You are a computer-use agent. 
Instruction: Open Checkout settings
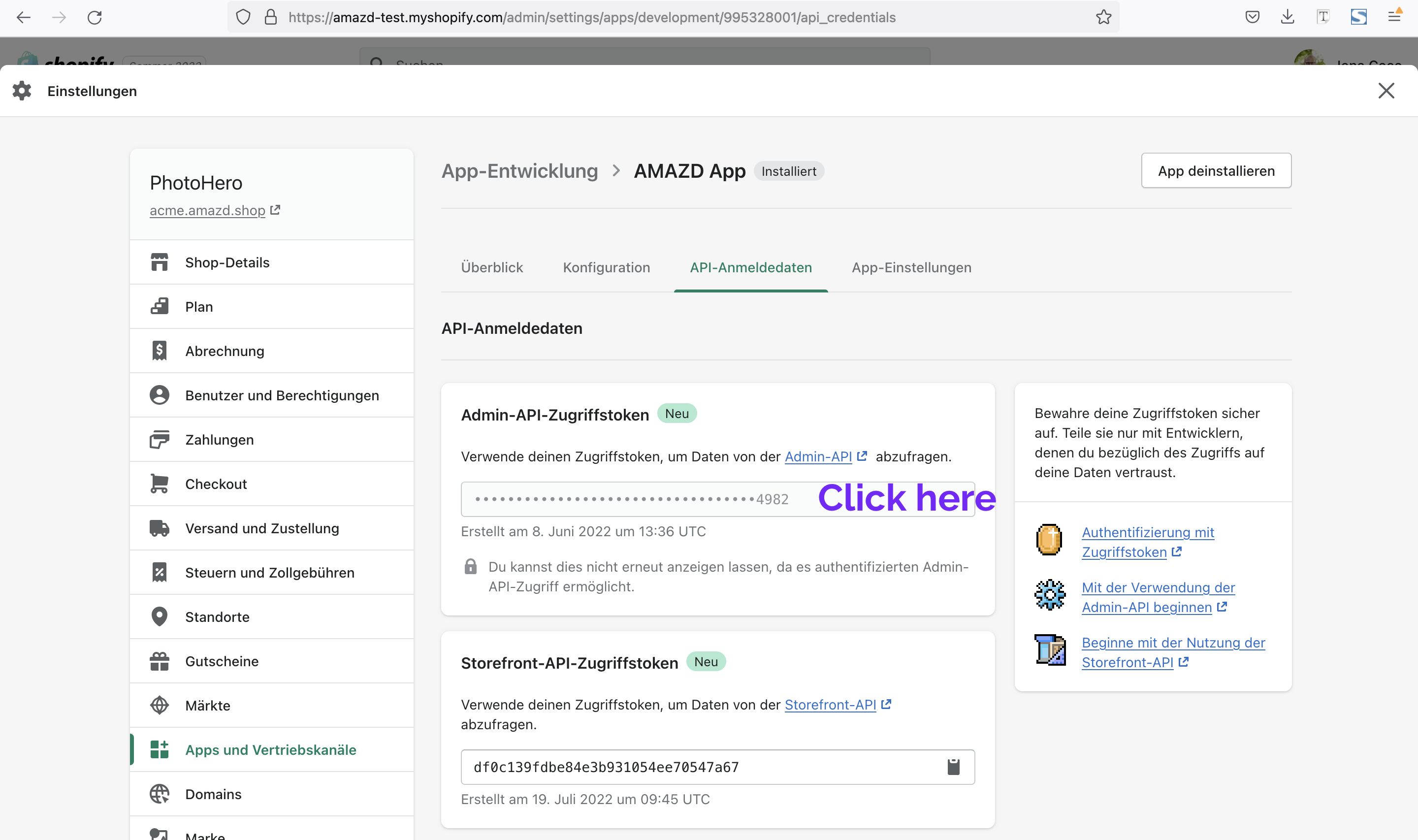[272, 484]
